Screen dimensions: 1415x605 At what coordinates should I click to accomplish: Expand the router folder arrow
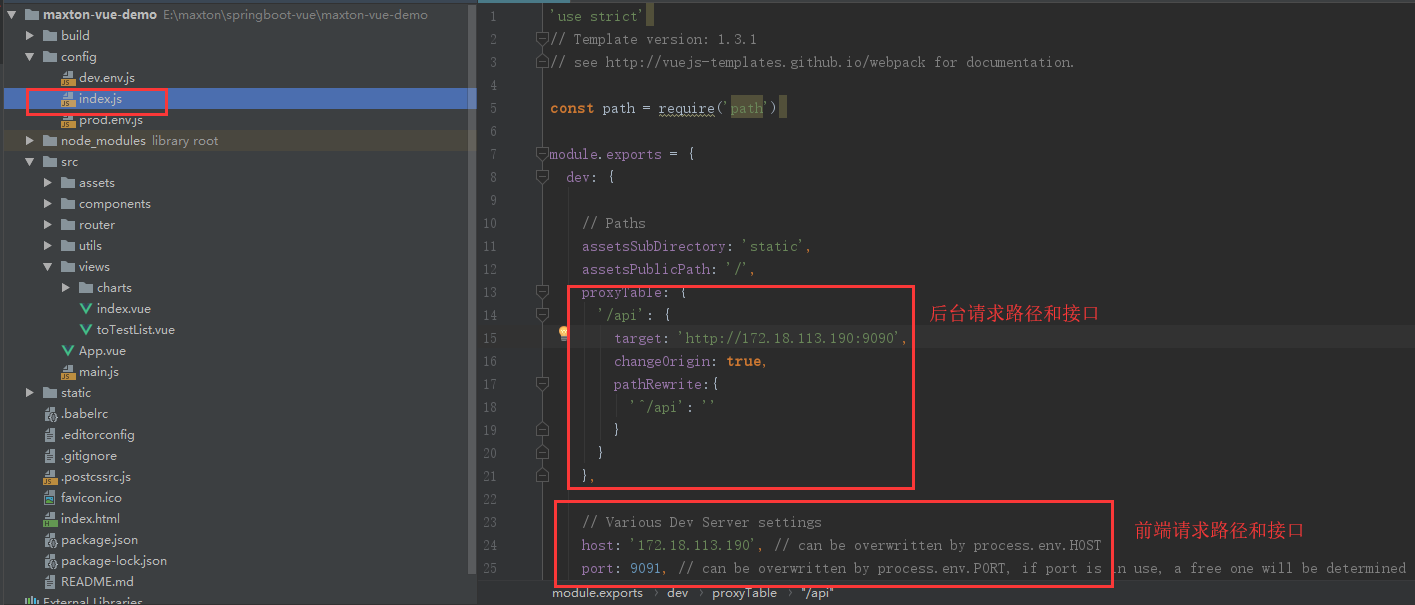tap(48, 225)
